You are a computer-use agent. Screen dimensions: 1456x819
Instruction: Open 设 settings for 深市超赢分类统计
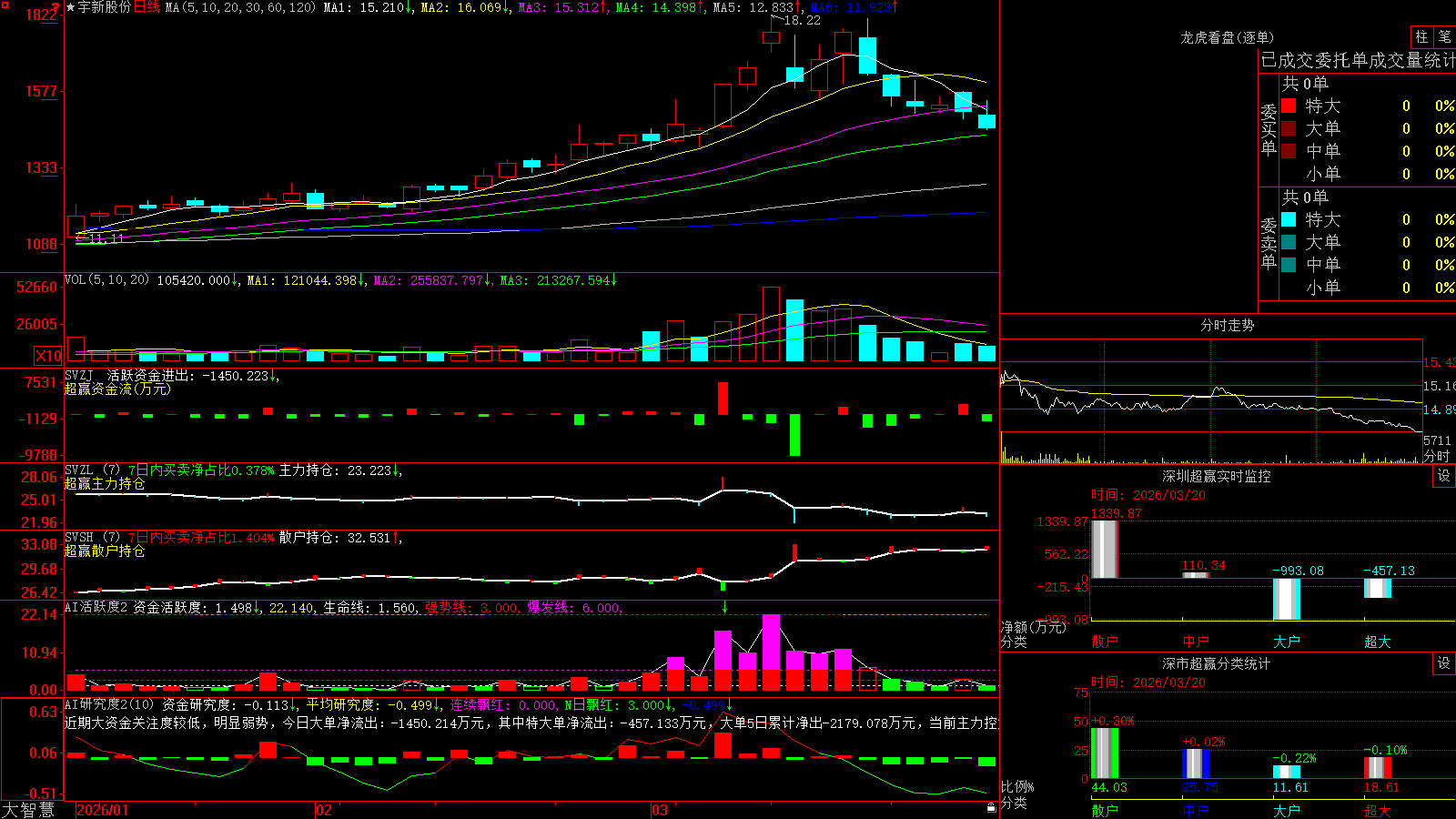click(x=1444, y=663)
